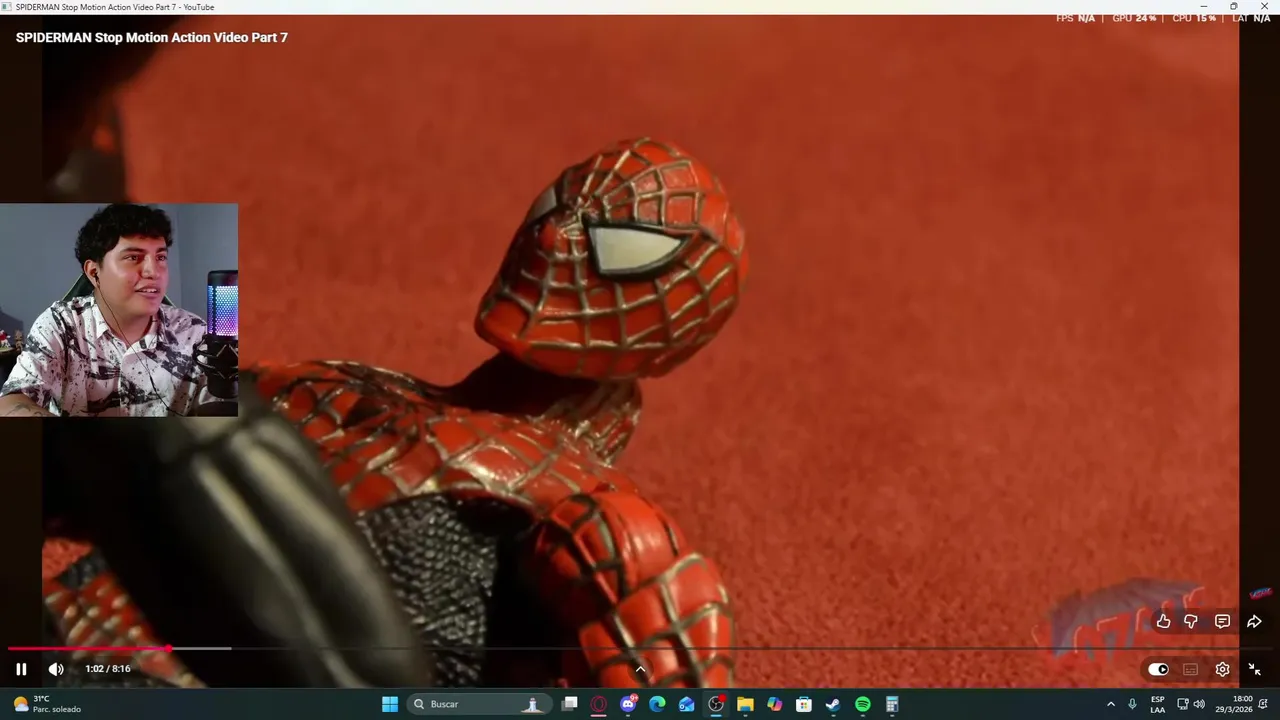Open File Explorer from the taskbar
This screenshot has width=1280, height=720.
pos(745,704)
